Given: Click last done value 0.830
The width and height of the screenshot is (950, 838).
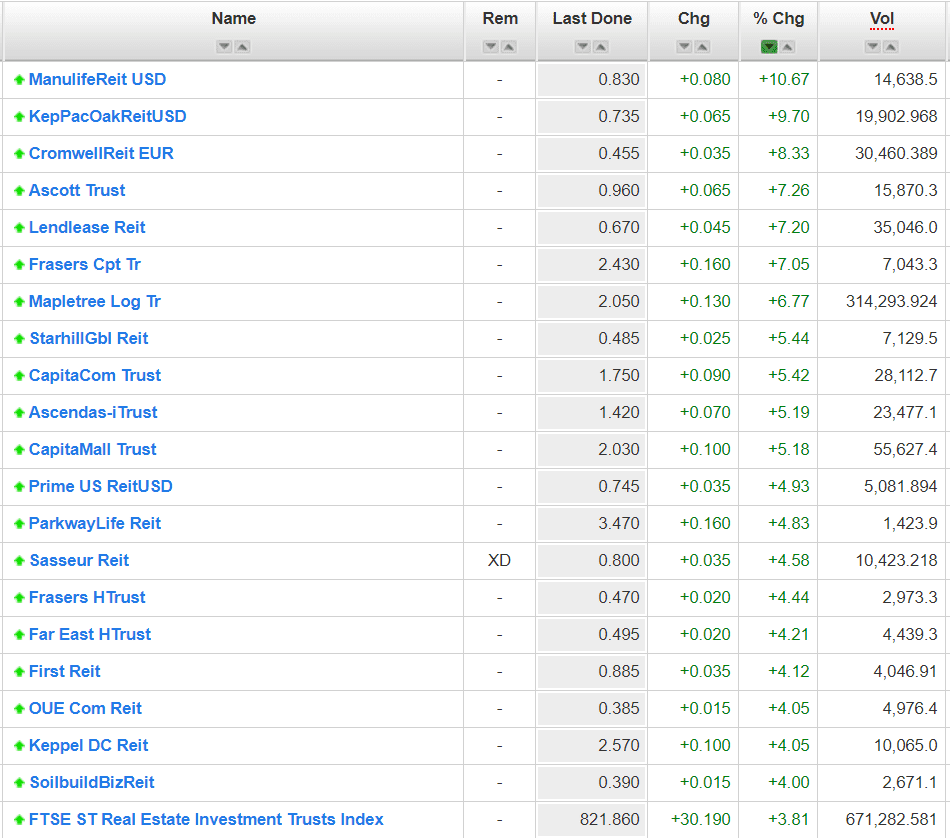Looking at the screenshot, I should pos(619,79).
